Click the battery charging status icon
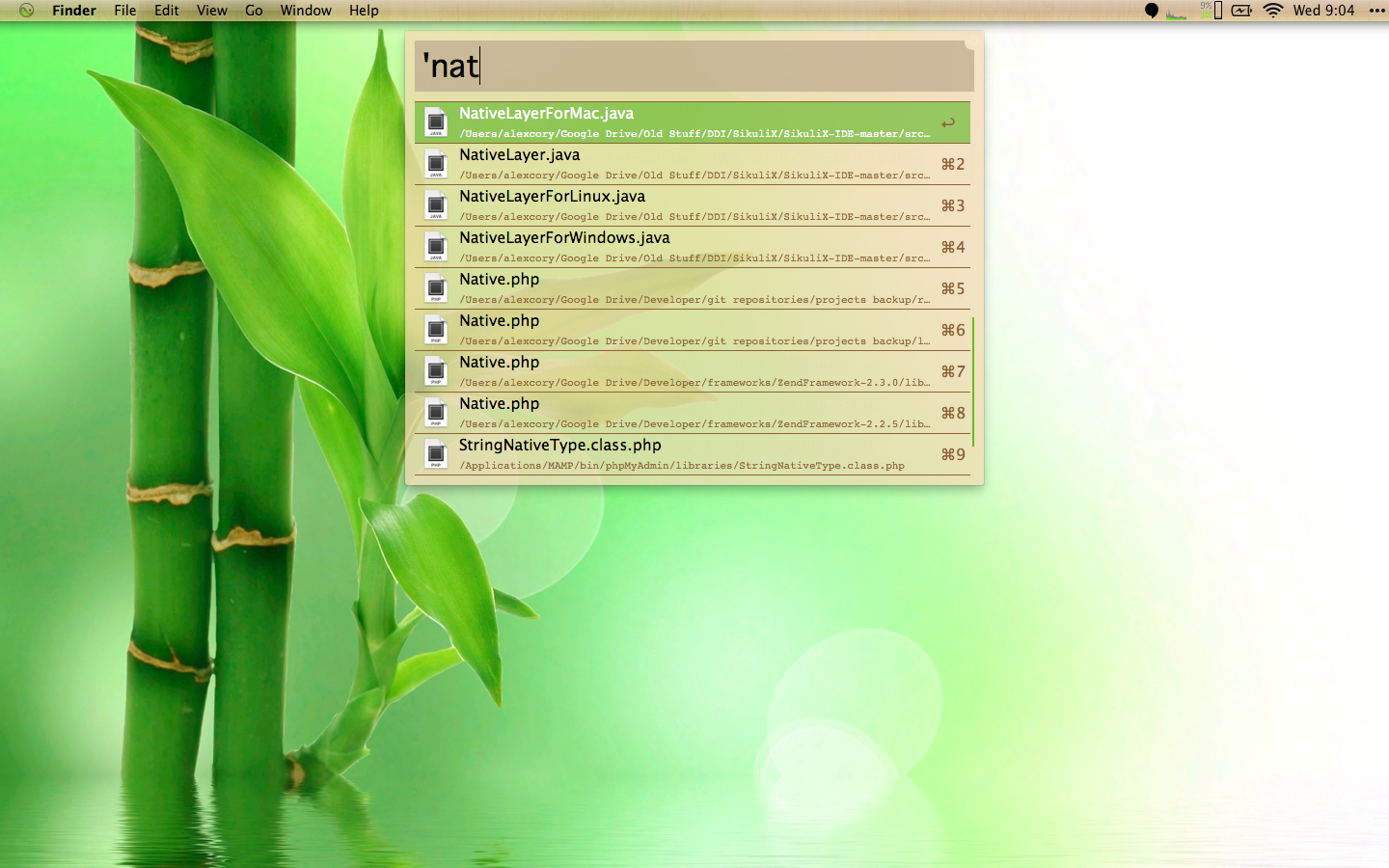The image size is (1389, 868). [1241, 11]
